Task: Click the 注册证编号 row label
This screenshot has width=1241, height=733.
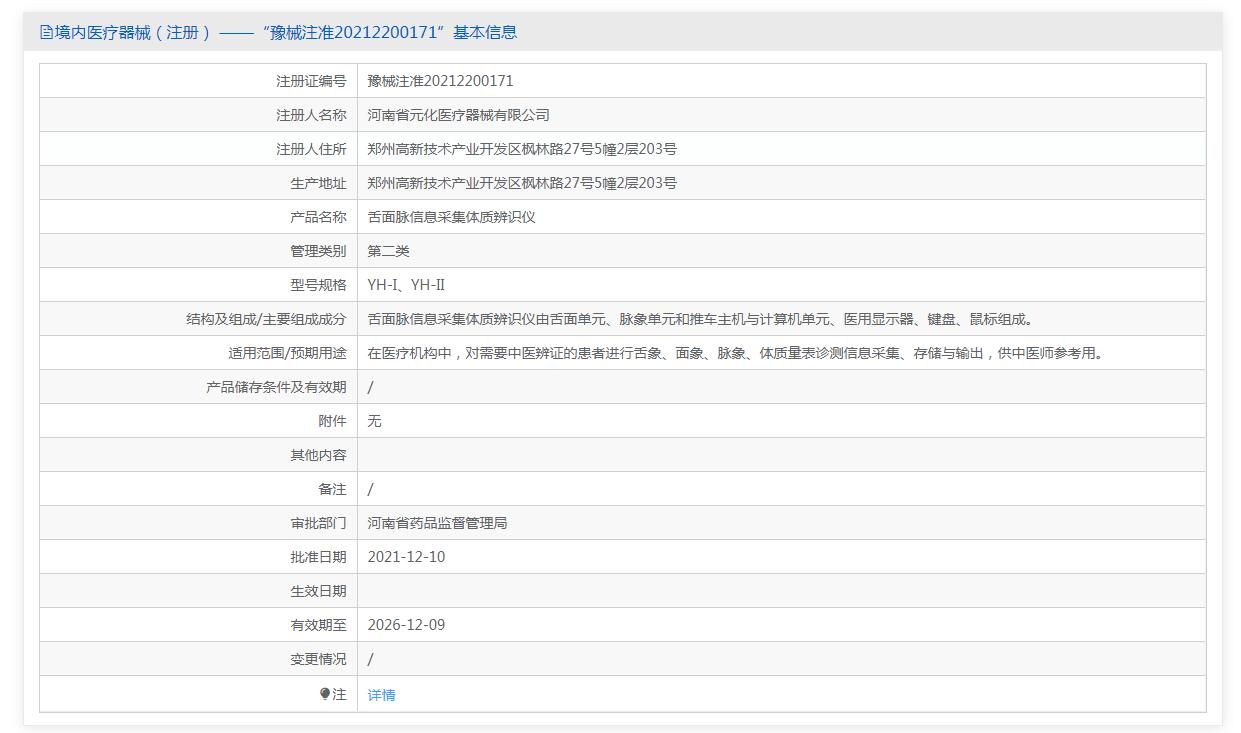Action: pyautogui.click(x=311, y=81)
